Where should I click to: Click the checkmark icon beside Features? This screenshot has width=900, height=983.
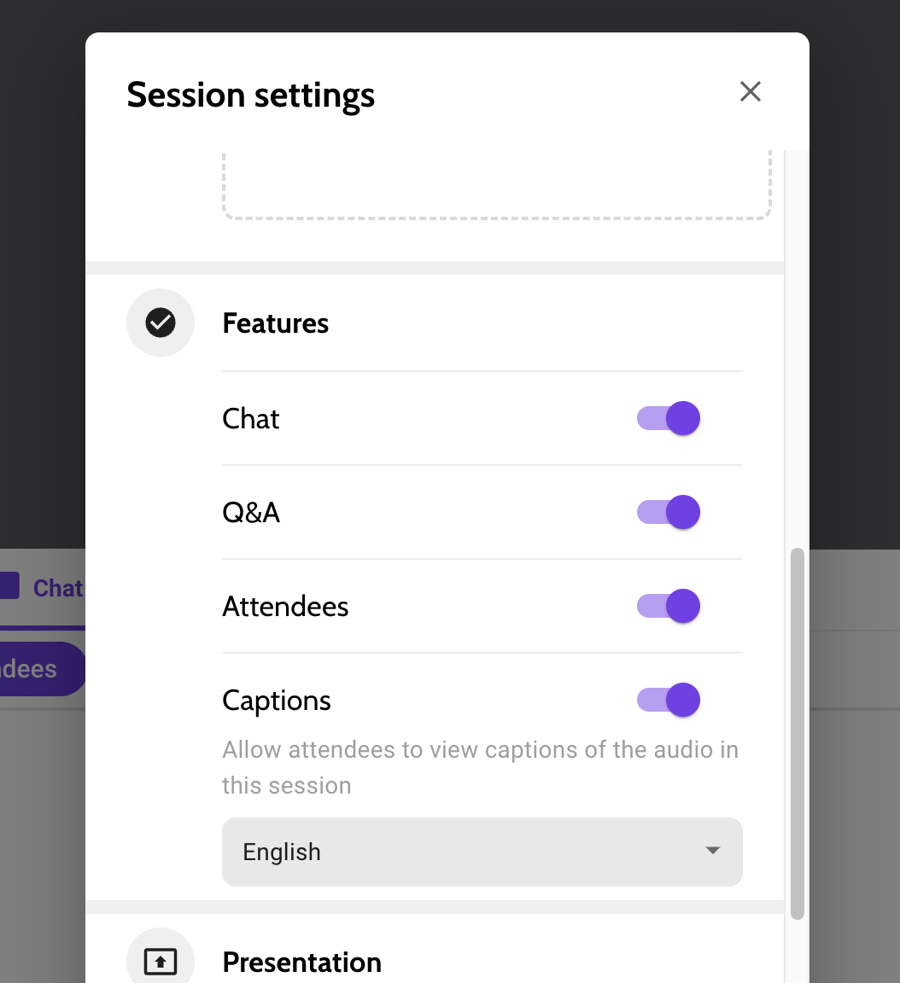(x=160, y=322)
